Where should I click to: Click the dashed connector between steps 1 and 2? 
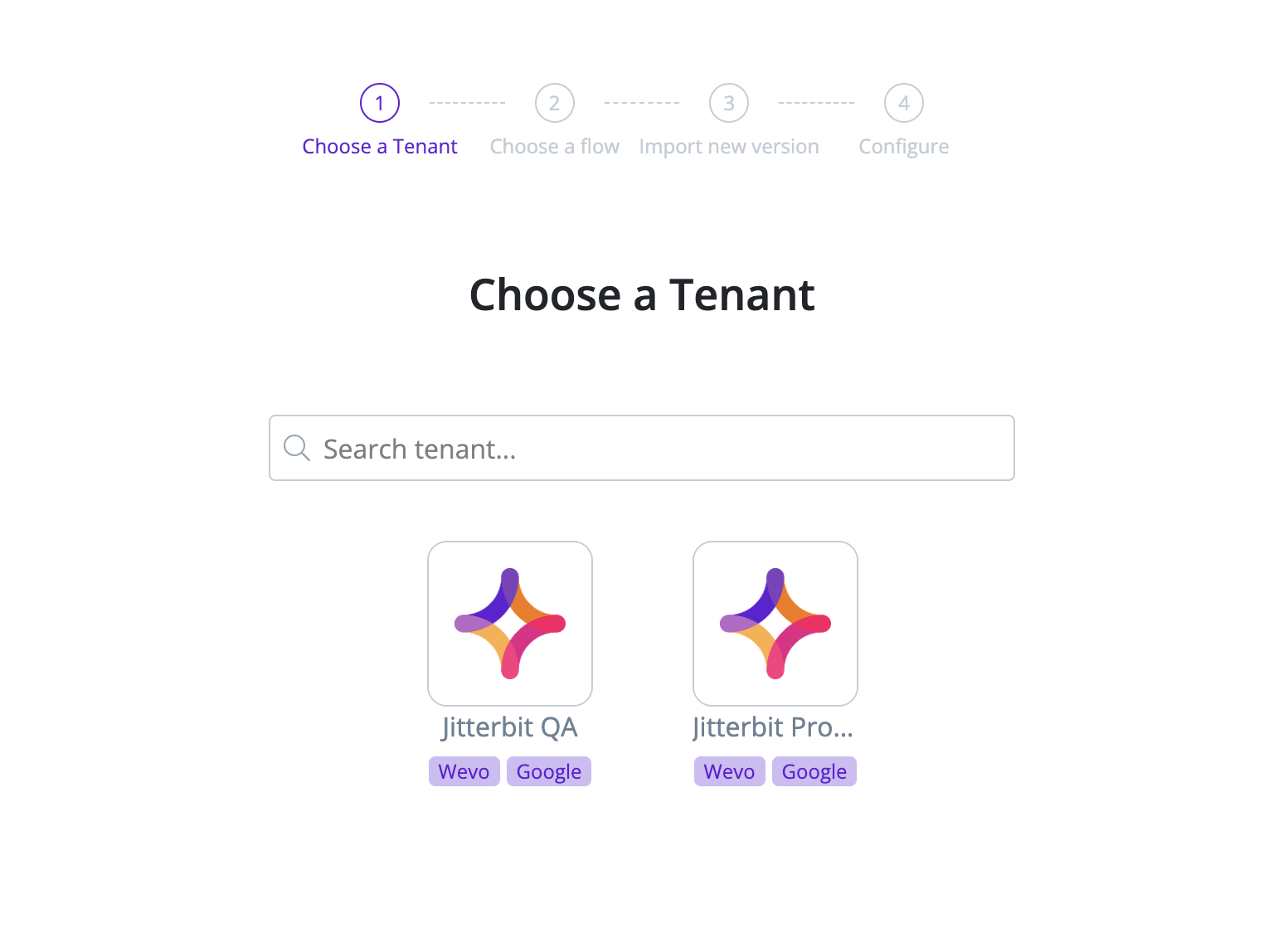point(467,103)
